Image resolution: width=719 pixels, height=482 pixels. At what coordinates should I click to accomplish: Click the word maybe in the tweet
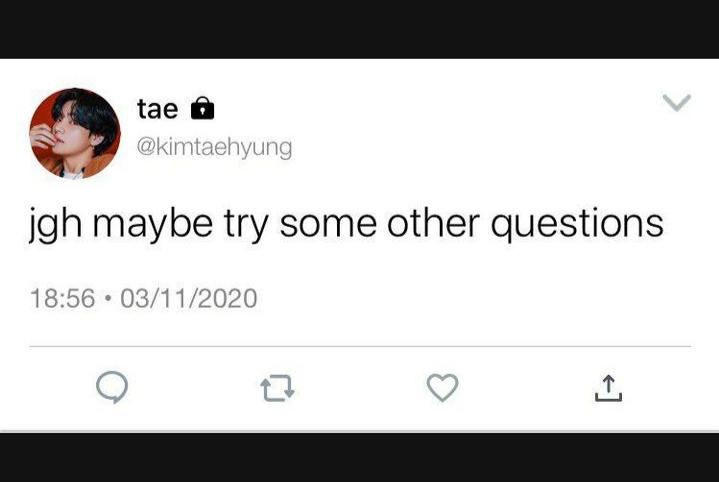pyautogui.click(x=153, y=224)
